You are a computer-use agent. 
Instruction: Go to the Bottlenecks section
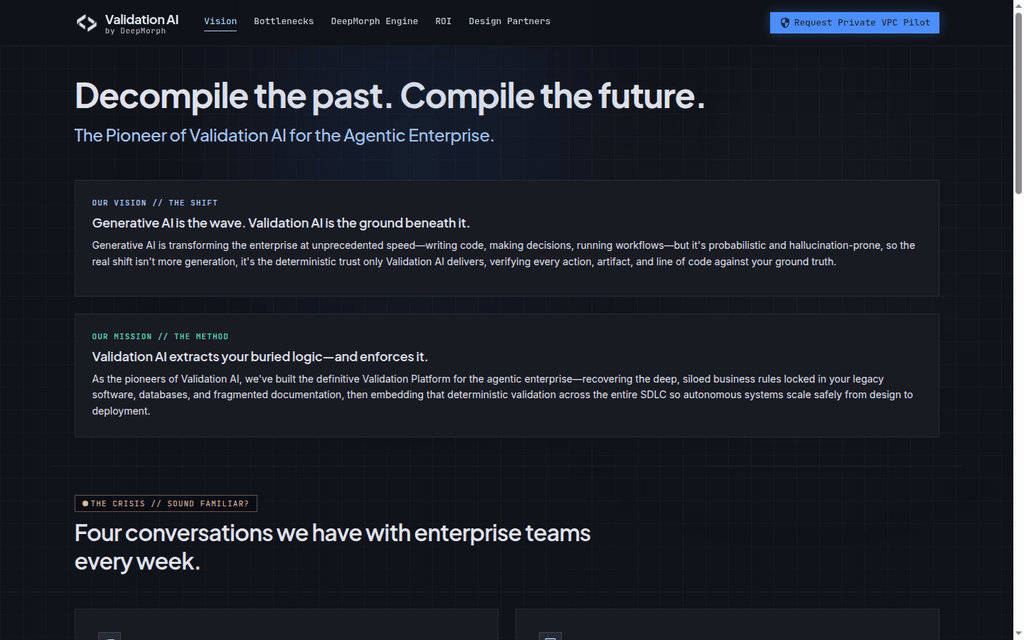[283, 22]
